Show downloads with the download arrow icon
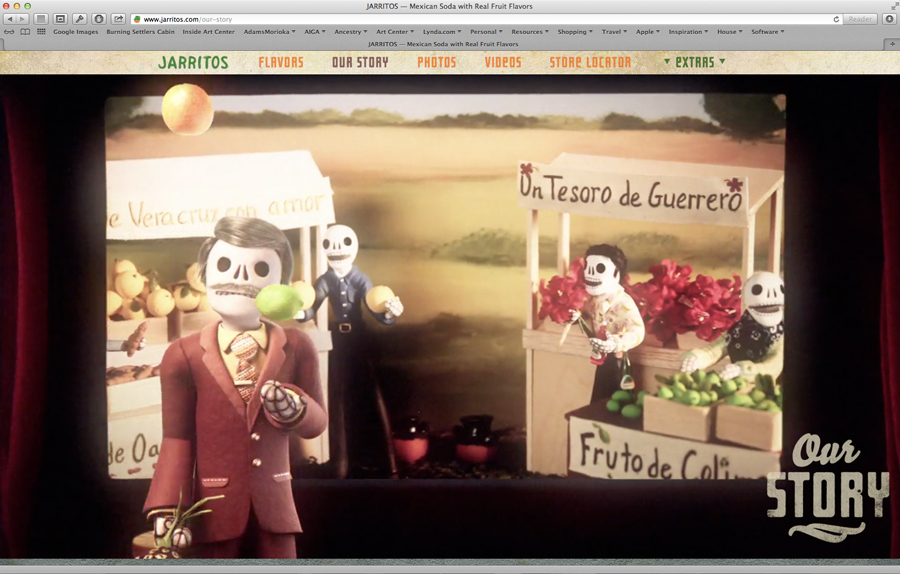Viewport: 900px width, 574px height. click(x=890, y=19)
